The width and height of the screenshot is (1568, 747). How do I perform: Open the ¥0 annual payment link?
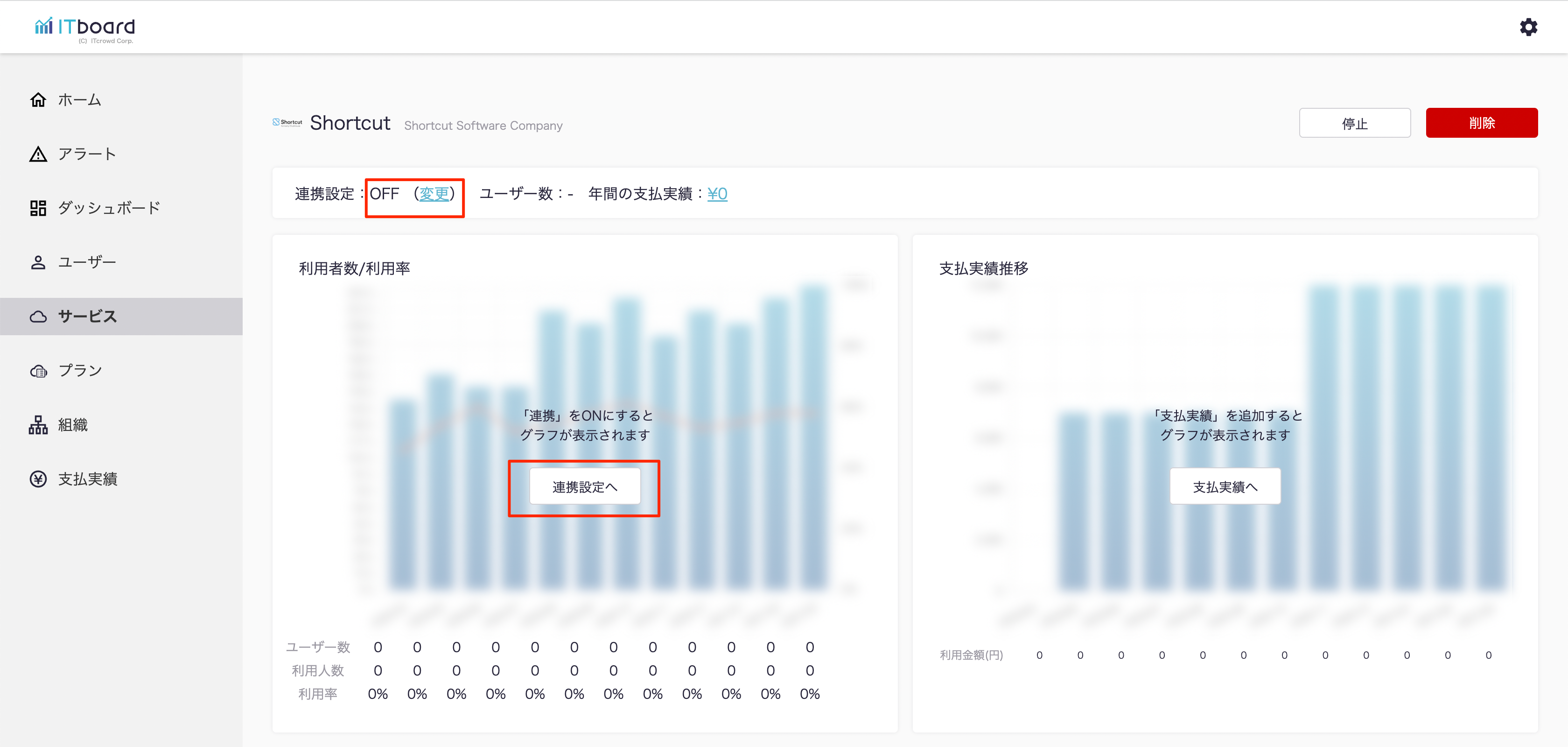[717, 194]
